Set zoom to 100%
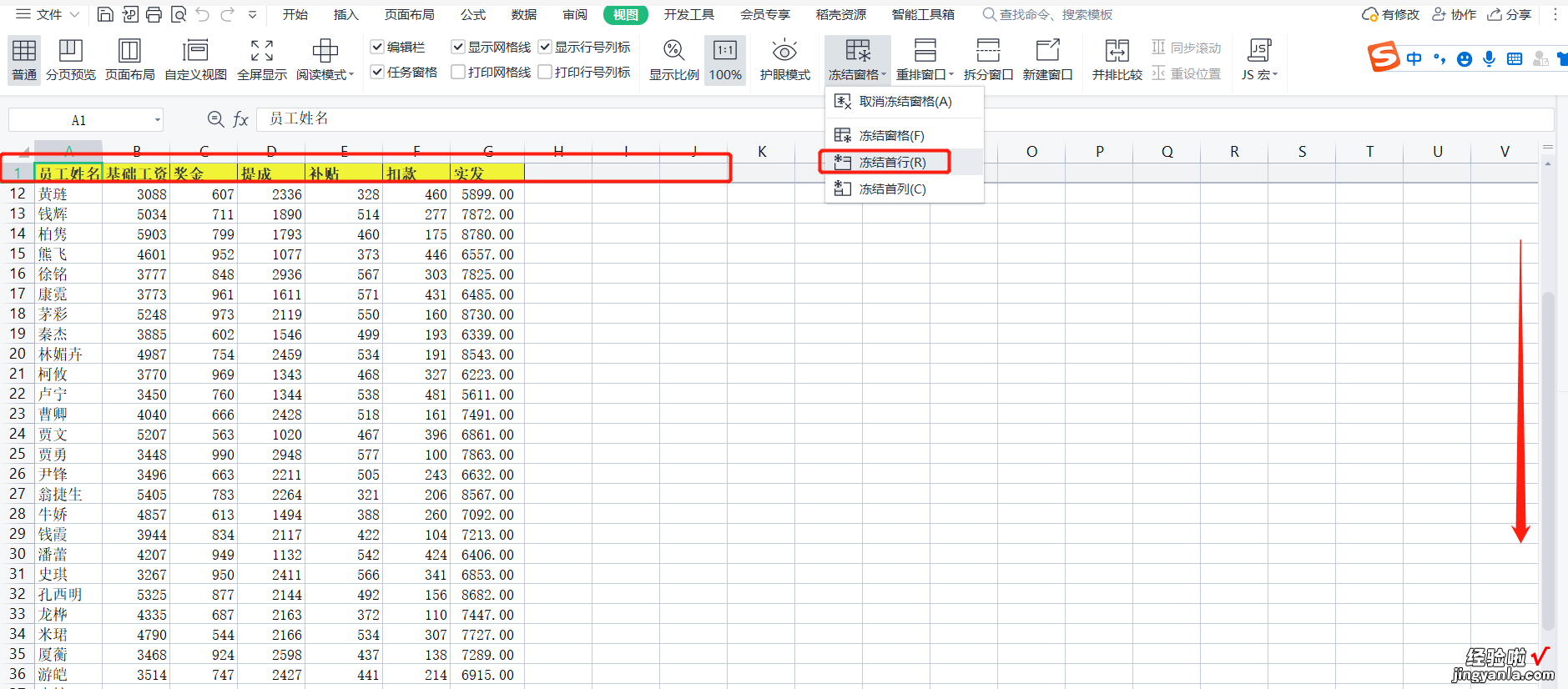Viewport: 1568px width, 689px height. 725,59
